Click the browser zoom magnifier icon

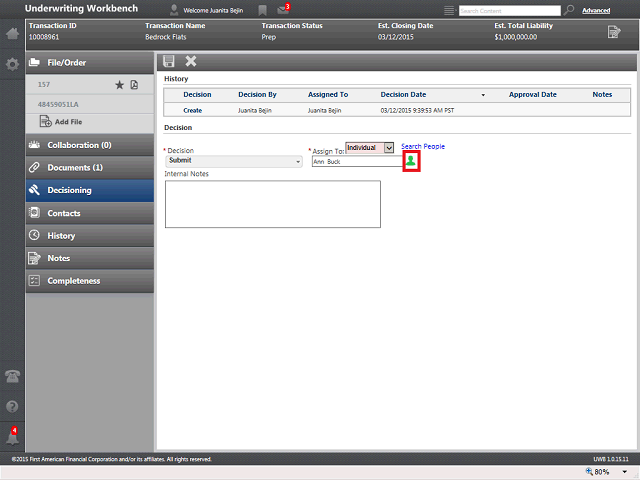589,471
